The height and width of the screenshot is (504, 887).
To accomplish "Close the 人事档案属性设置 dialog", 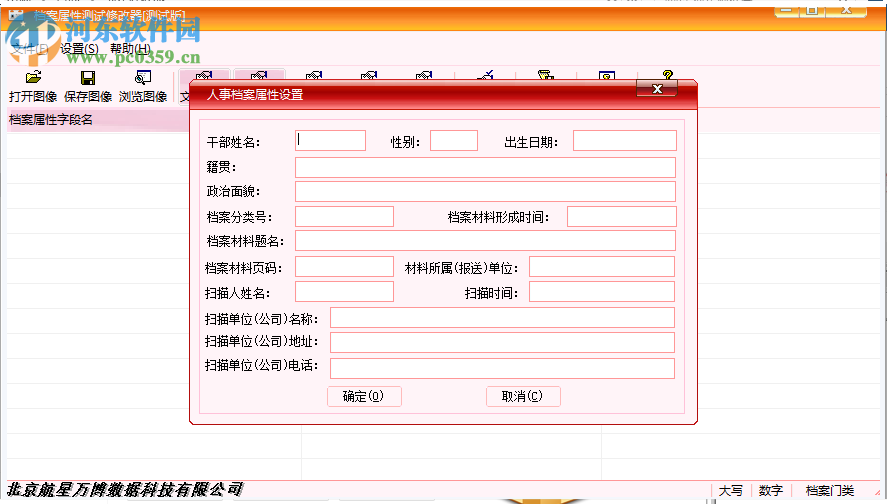I will coord(656,89).
